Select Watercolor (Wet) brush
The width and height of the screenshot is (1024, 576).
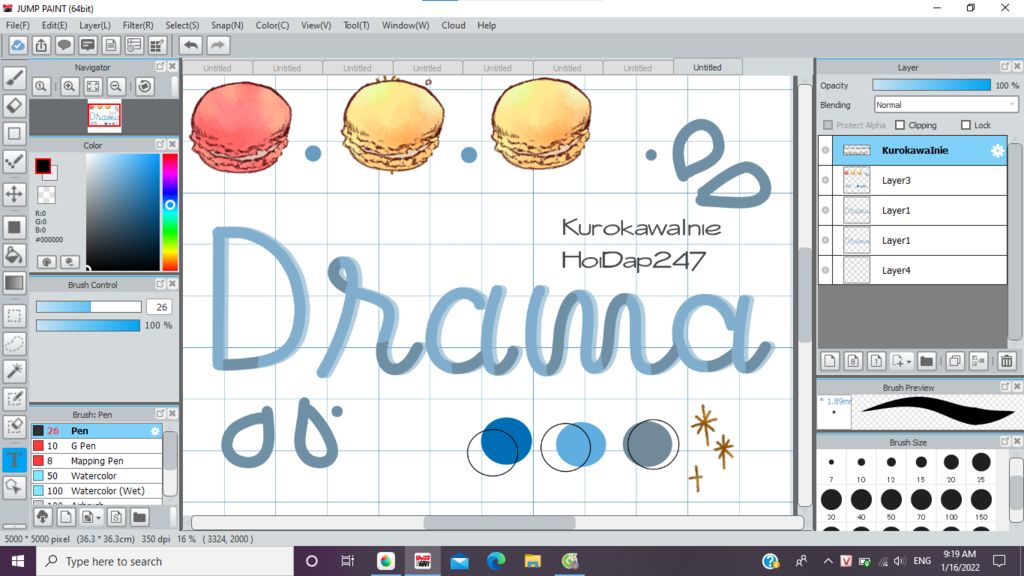97,491
